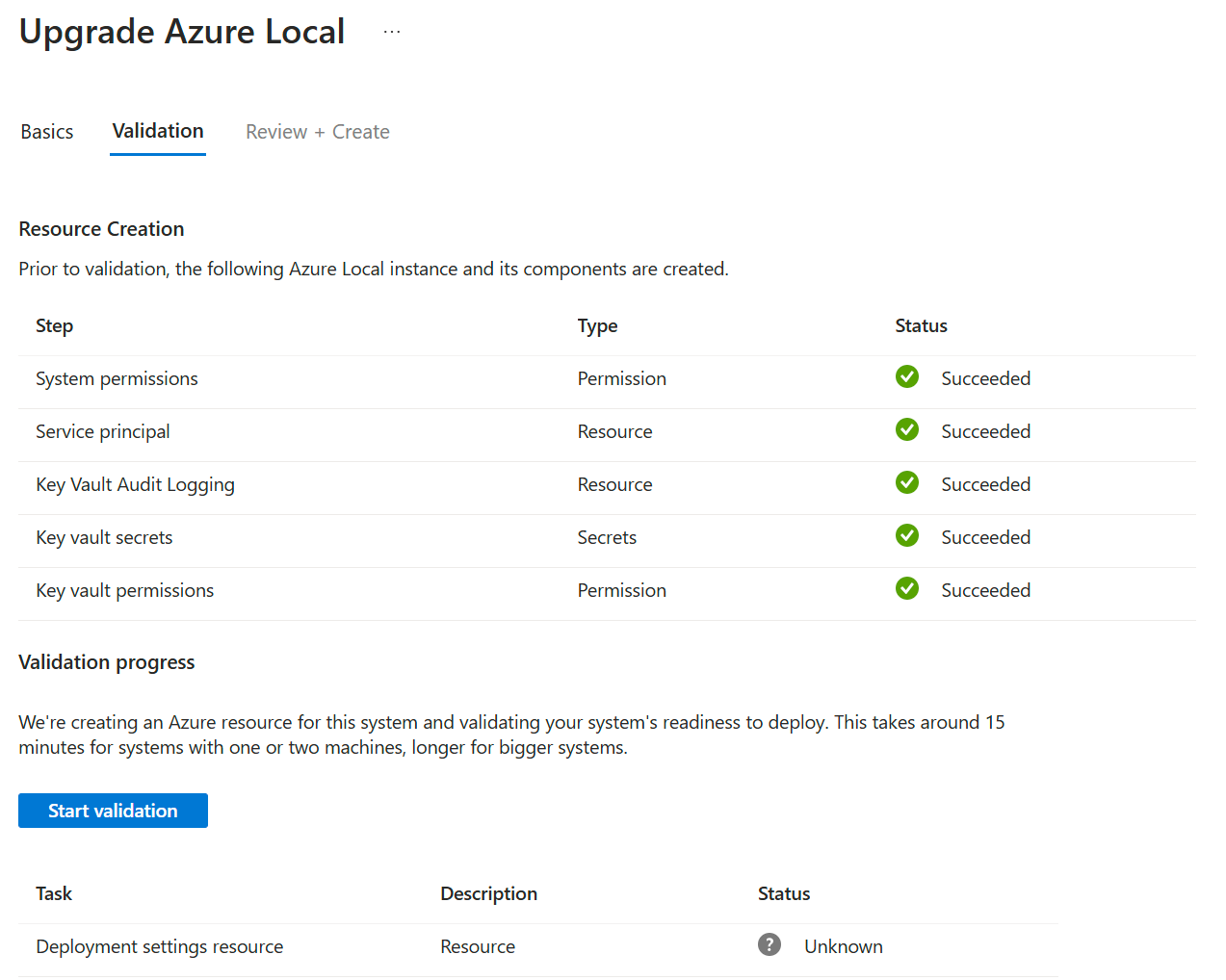Click the Resource description for Deployment settings
This screenshot has width=1226, height=980.
coord(478,947)
